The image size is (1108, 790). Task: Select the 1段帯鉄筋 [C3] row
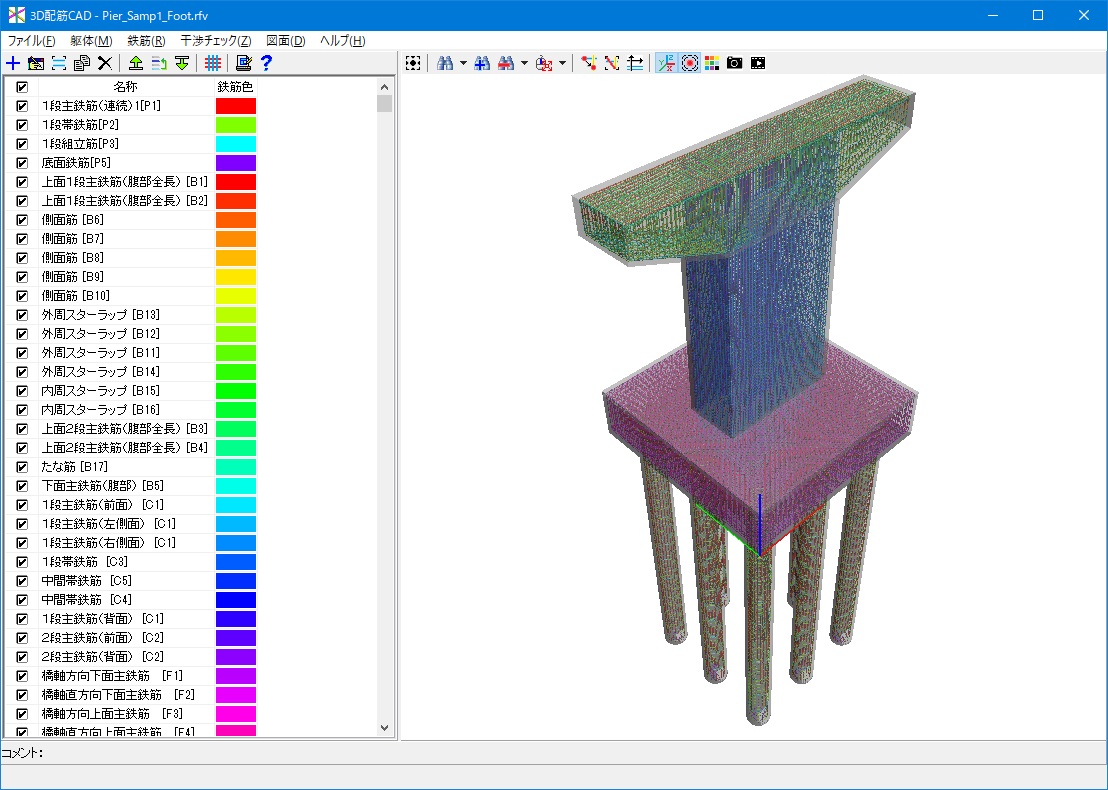click(x=130, y=562)
